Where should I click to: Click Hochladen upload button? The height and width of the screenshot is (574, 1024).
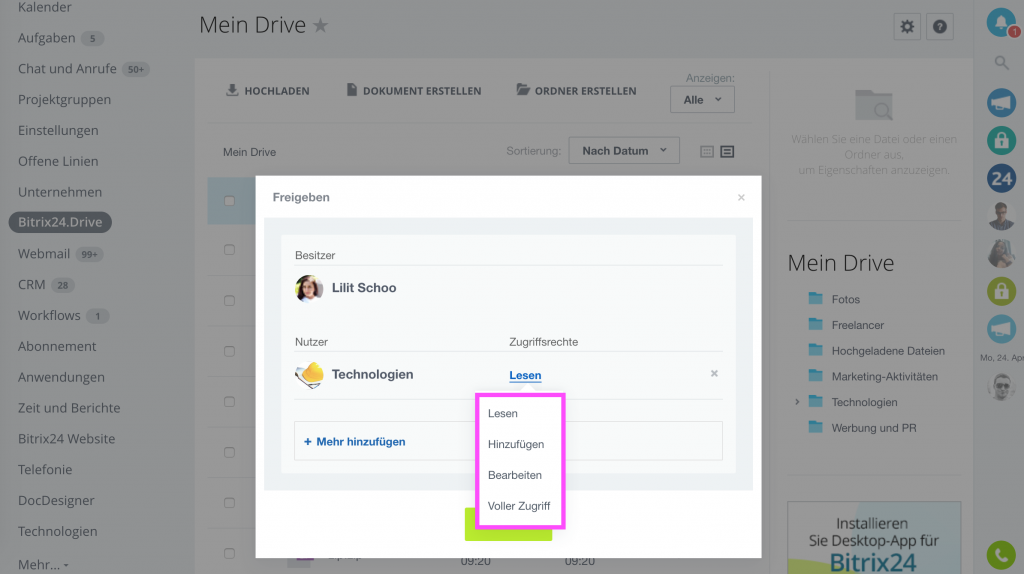click(268, 91)
